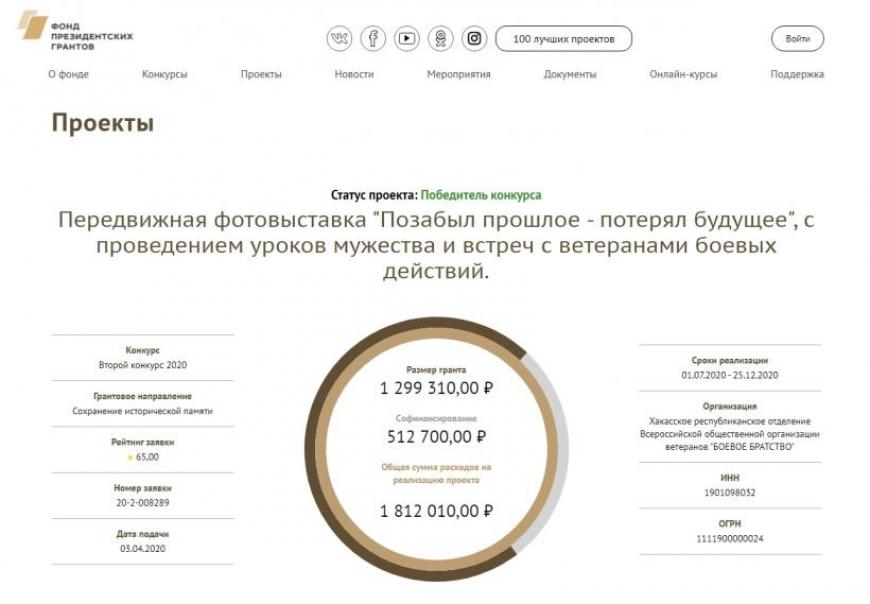This screenshot has width=870, height=604.
Task: Open the Instagram profile icon
Action: [474, 39]
